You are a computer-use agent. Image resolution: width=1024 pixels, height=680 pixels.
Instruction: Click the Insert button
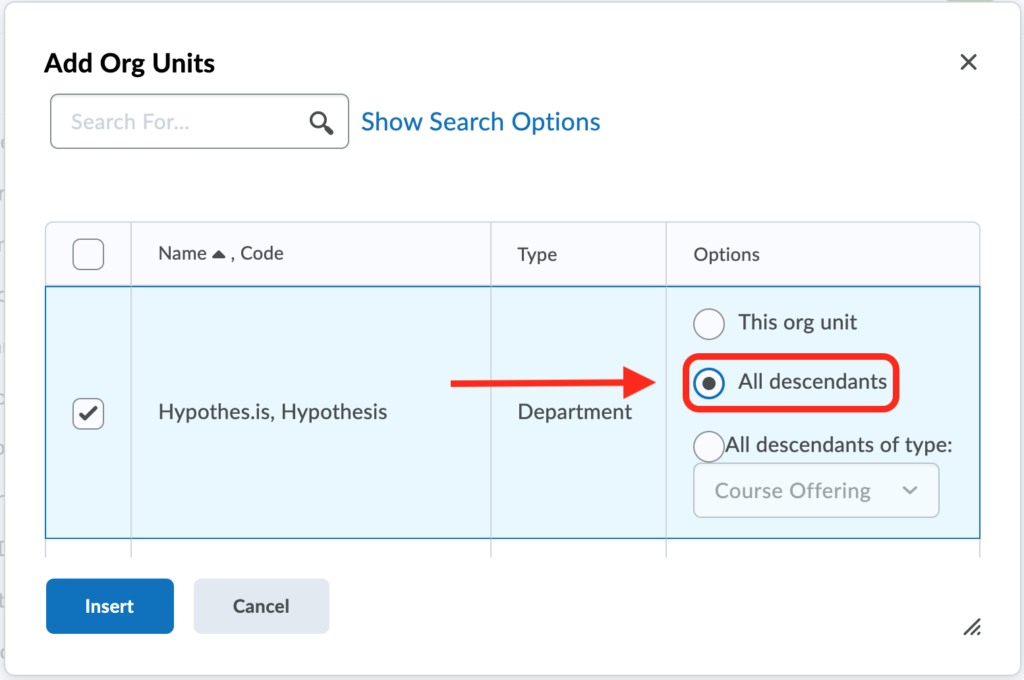[109, 606]
